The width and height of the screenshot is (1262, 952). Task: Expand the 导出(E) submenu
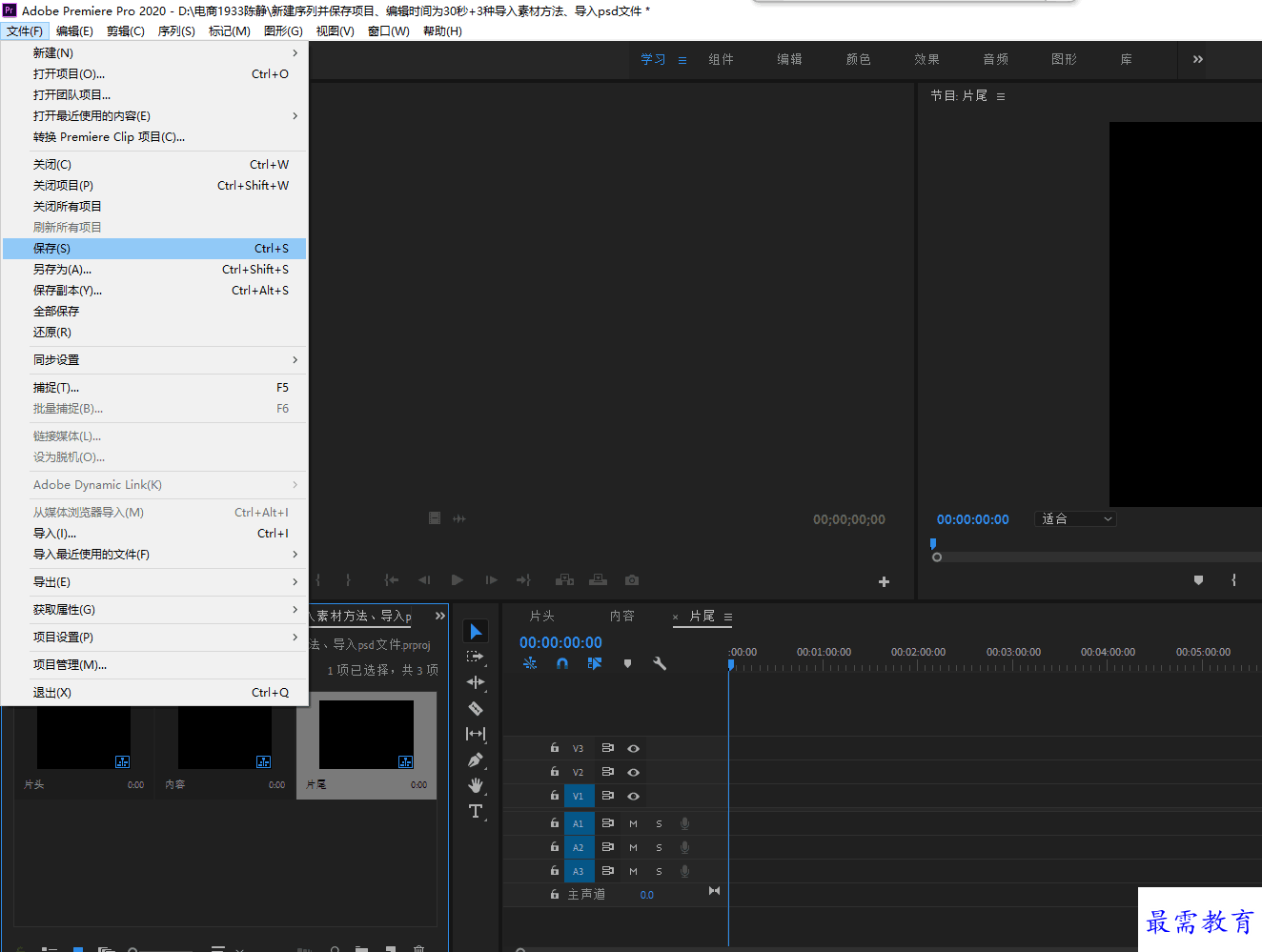point(154,581)
